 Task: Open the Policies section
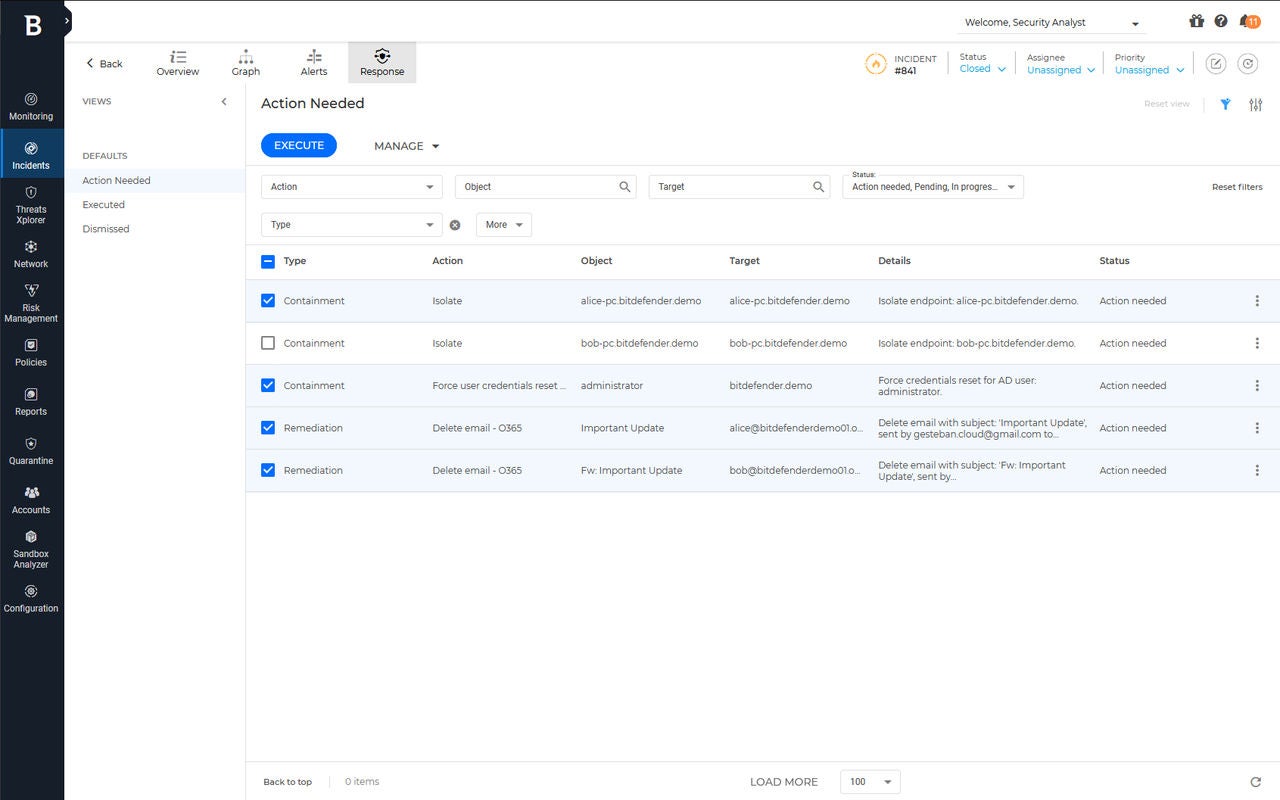coord(31,352)
